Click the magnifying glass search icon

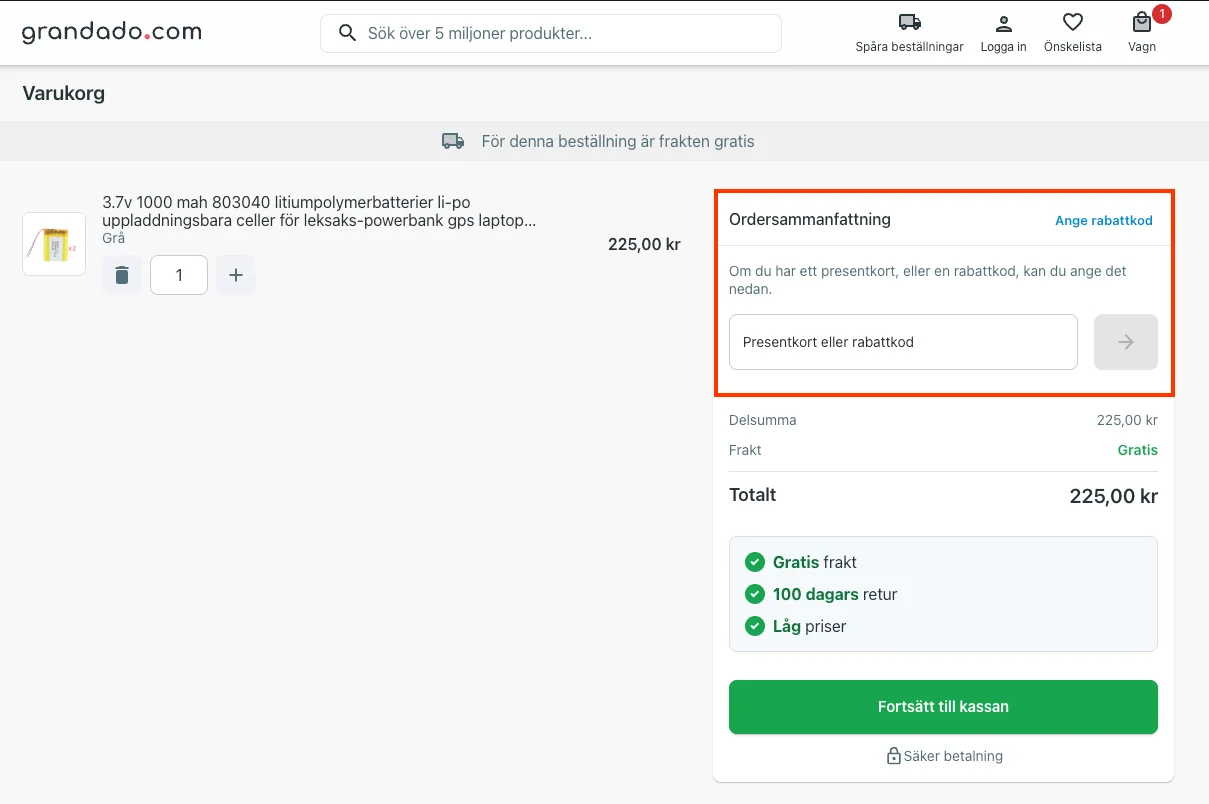348,33
